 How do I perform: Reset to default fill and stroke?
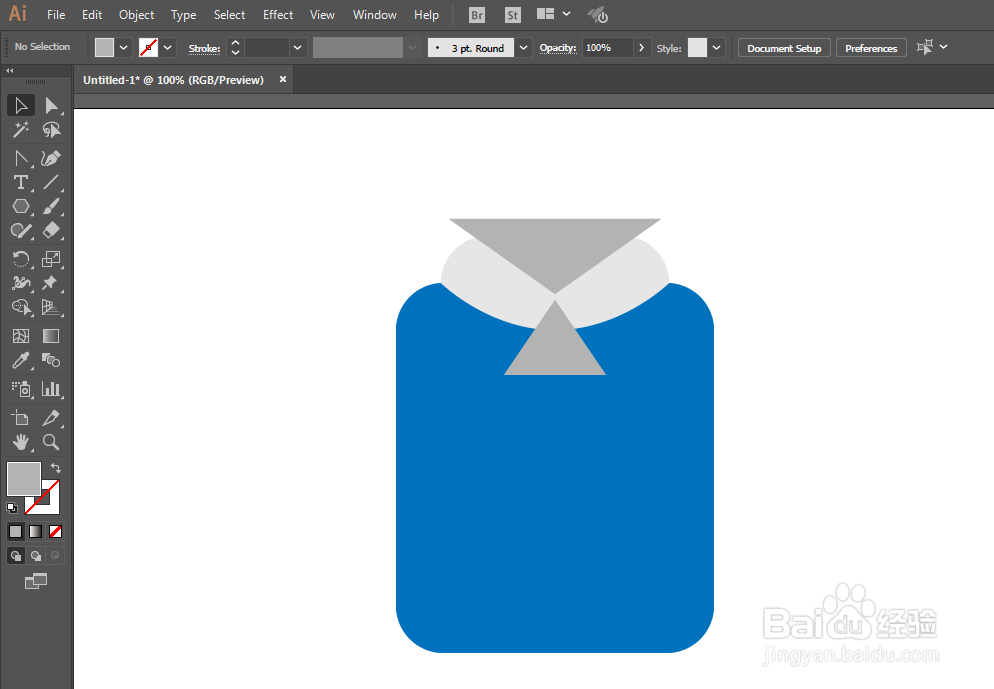point(11,508)
